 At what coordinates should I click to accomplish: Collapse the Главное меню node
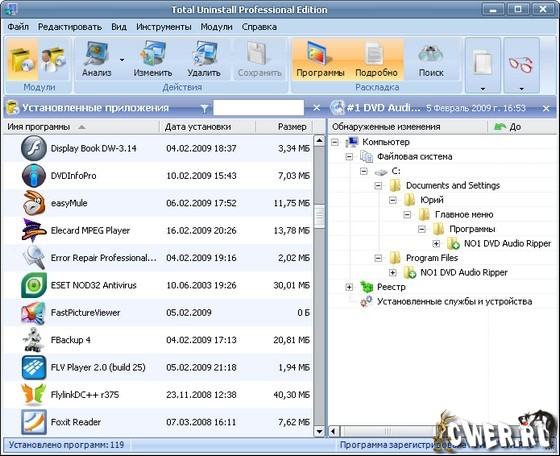pos(407,215)
